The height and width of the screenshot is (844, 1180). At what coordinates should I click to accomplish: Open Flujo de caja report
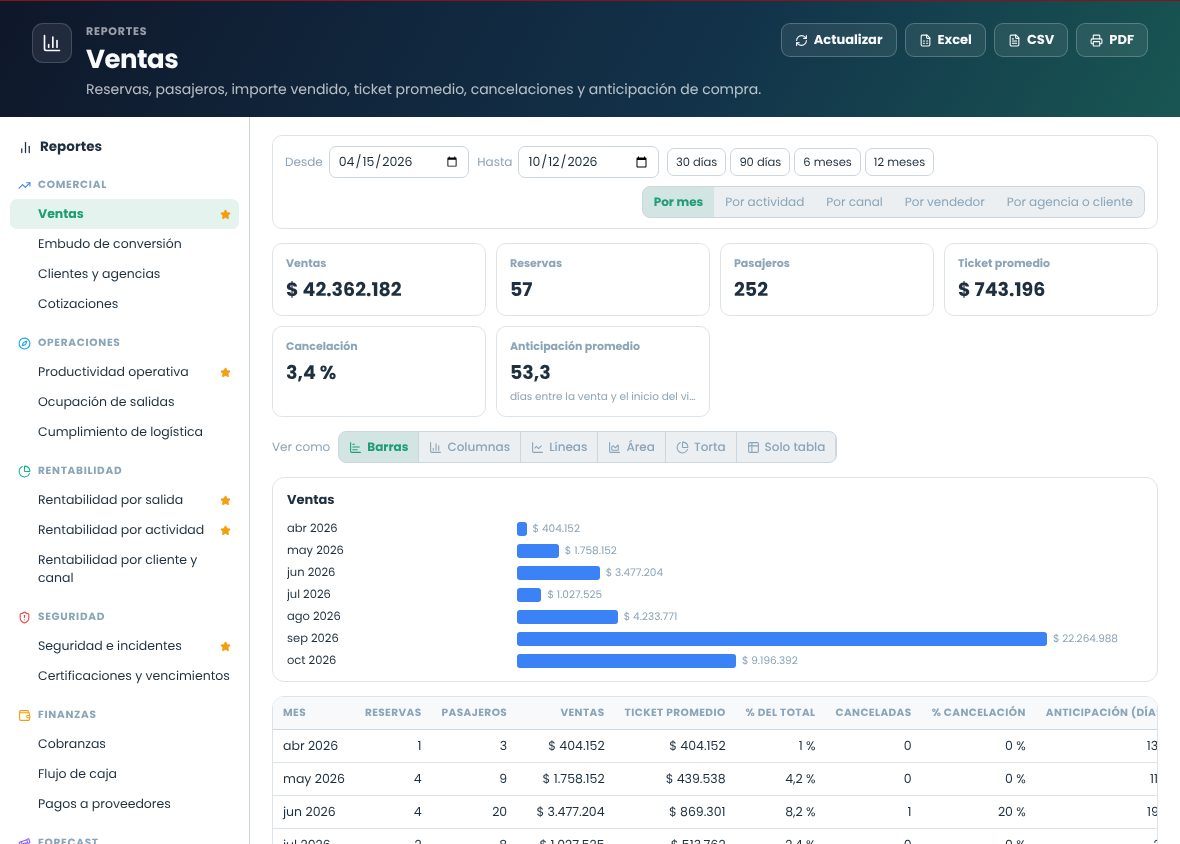(x=124, y=773)
